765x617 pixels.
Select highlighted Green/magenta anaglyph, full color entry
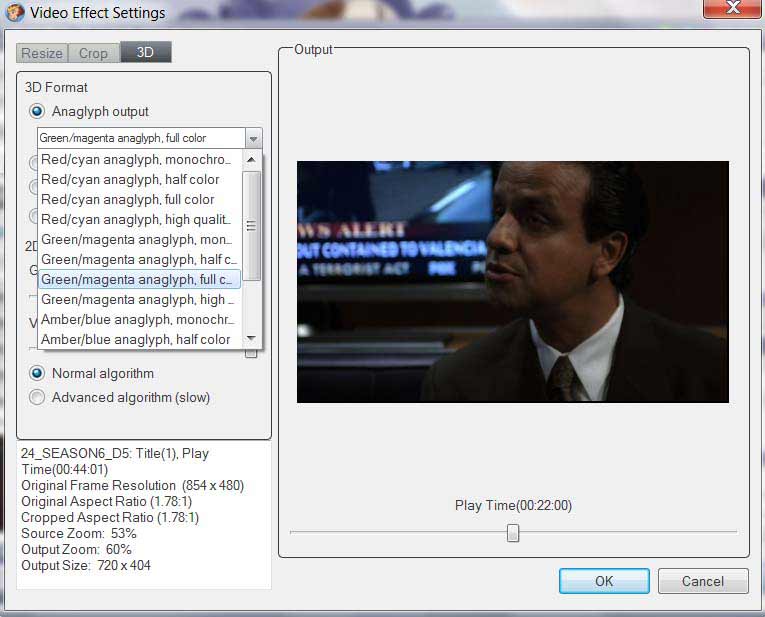(140, 279)
